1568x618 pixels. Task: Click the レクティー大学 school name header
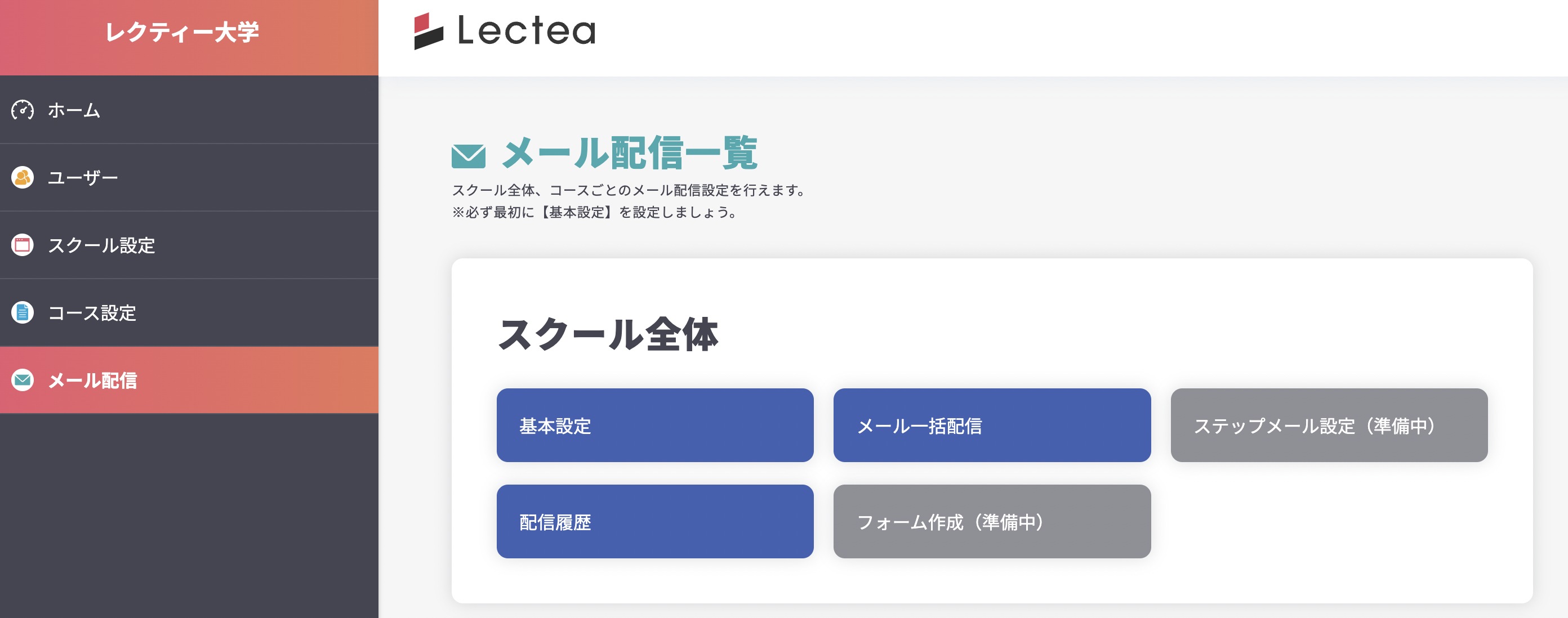pos(182,32)
